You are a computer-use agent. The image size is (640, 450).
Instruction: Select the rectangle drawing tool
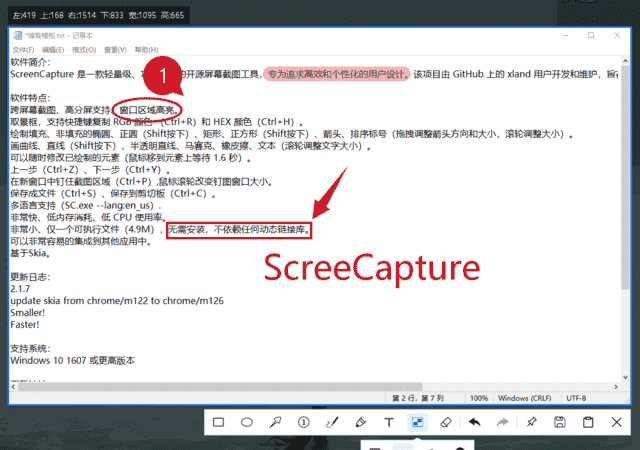point(218,422)
